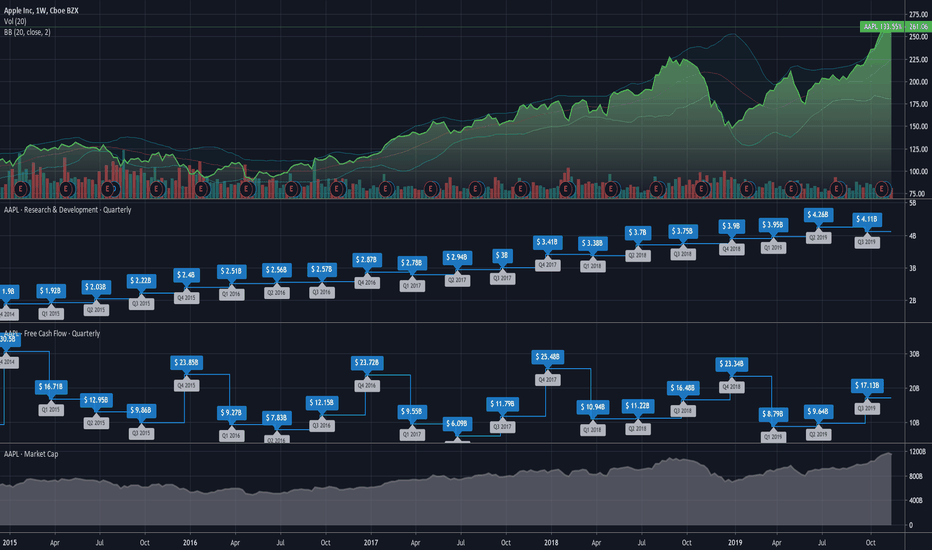Click the $ 11.79B free cash flow label

(502, 404)
